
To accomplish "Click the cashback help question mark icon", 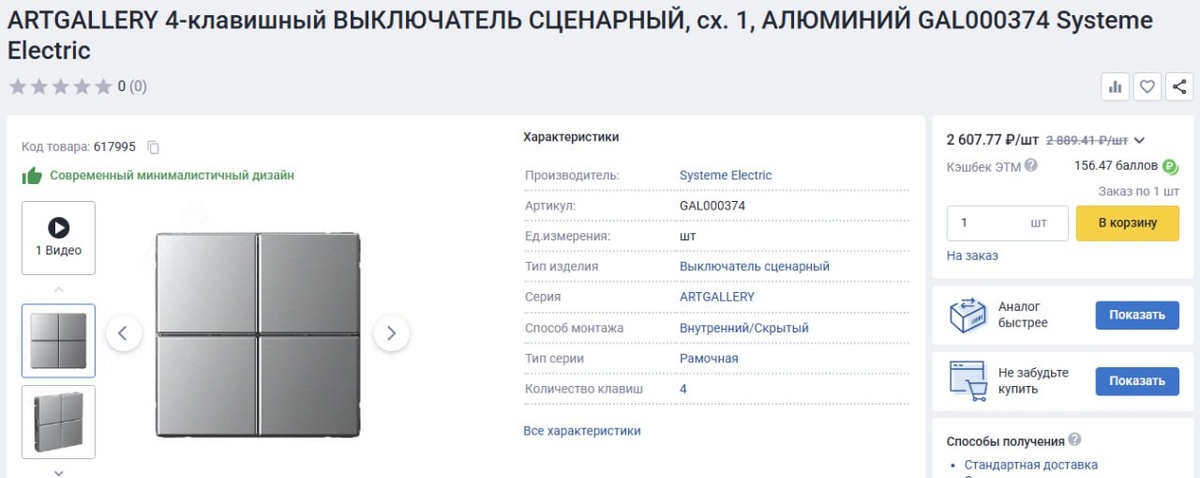I will click(1031, 166).
